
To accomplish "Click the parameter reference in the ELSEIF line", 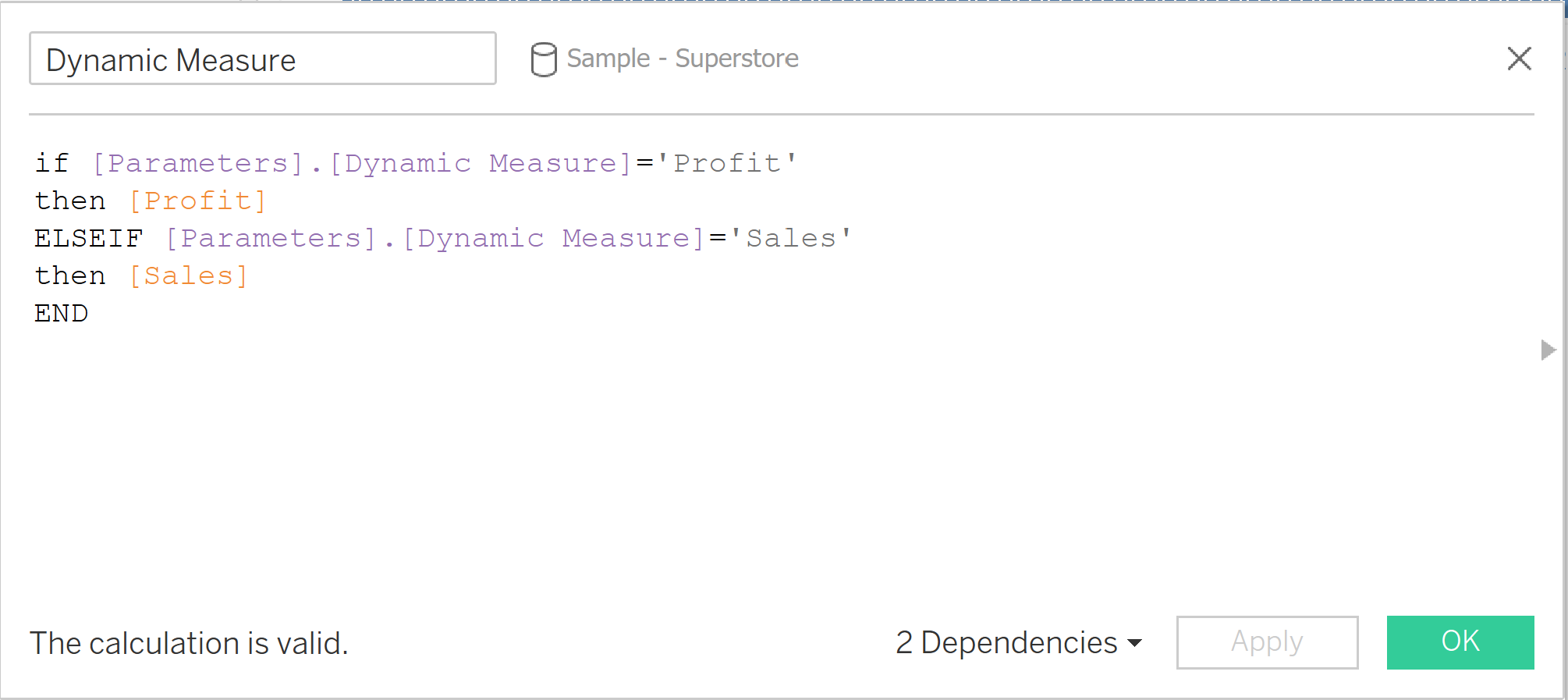I will [435, 238].
